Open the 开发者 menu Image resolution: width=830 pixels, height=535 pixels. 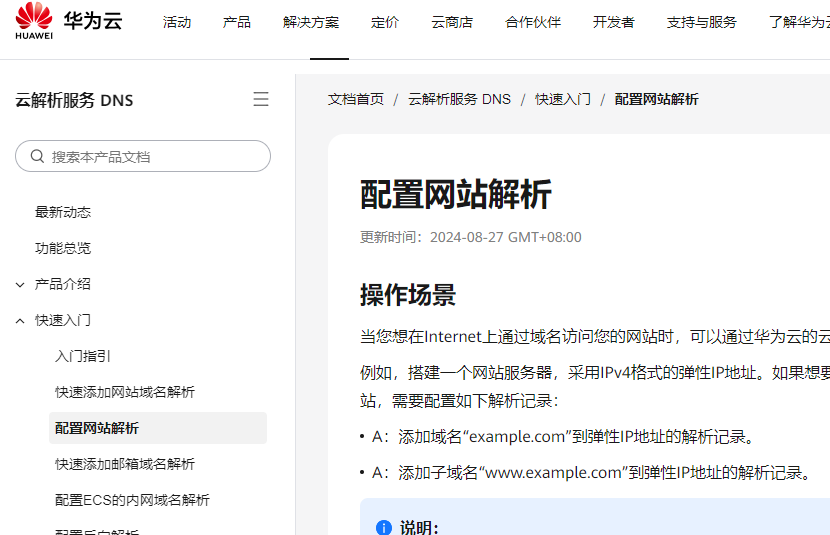tap(614, 22)
